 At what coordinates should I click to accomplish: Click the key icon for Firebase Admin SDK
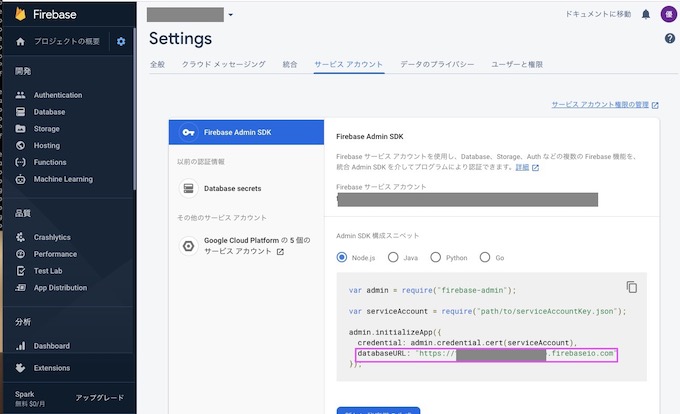[188, 132]
